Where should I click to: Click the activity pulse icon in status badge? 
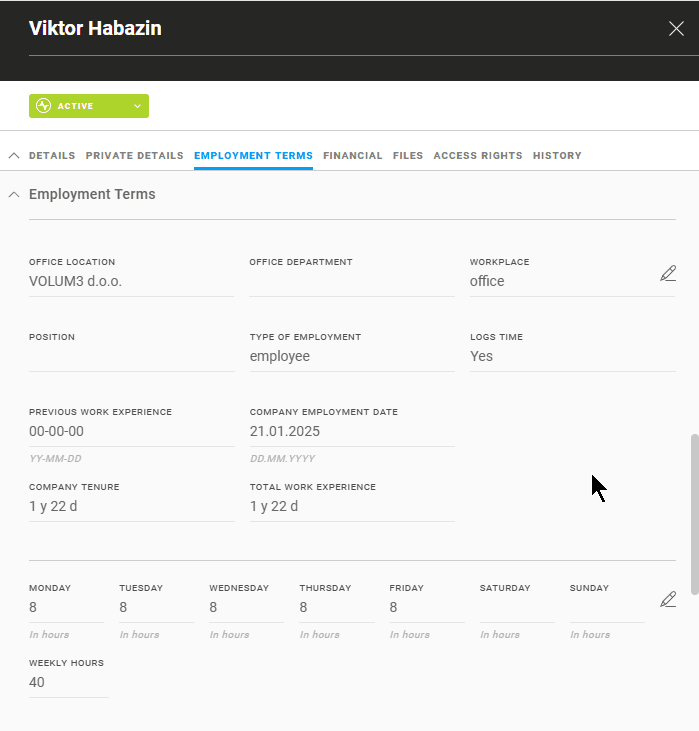[x=43, y=106]
